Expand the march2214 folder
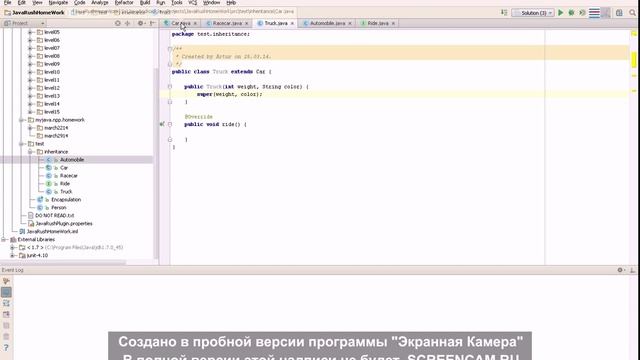 point(30,128)
